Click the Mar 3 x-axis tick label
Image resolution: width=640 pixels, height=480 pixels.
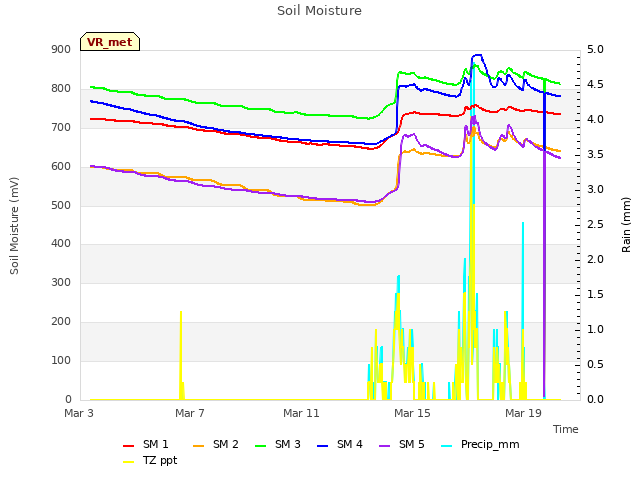[x=79, y=413]
